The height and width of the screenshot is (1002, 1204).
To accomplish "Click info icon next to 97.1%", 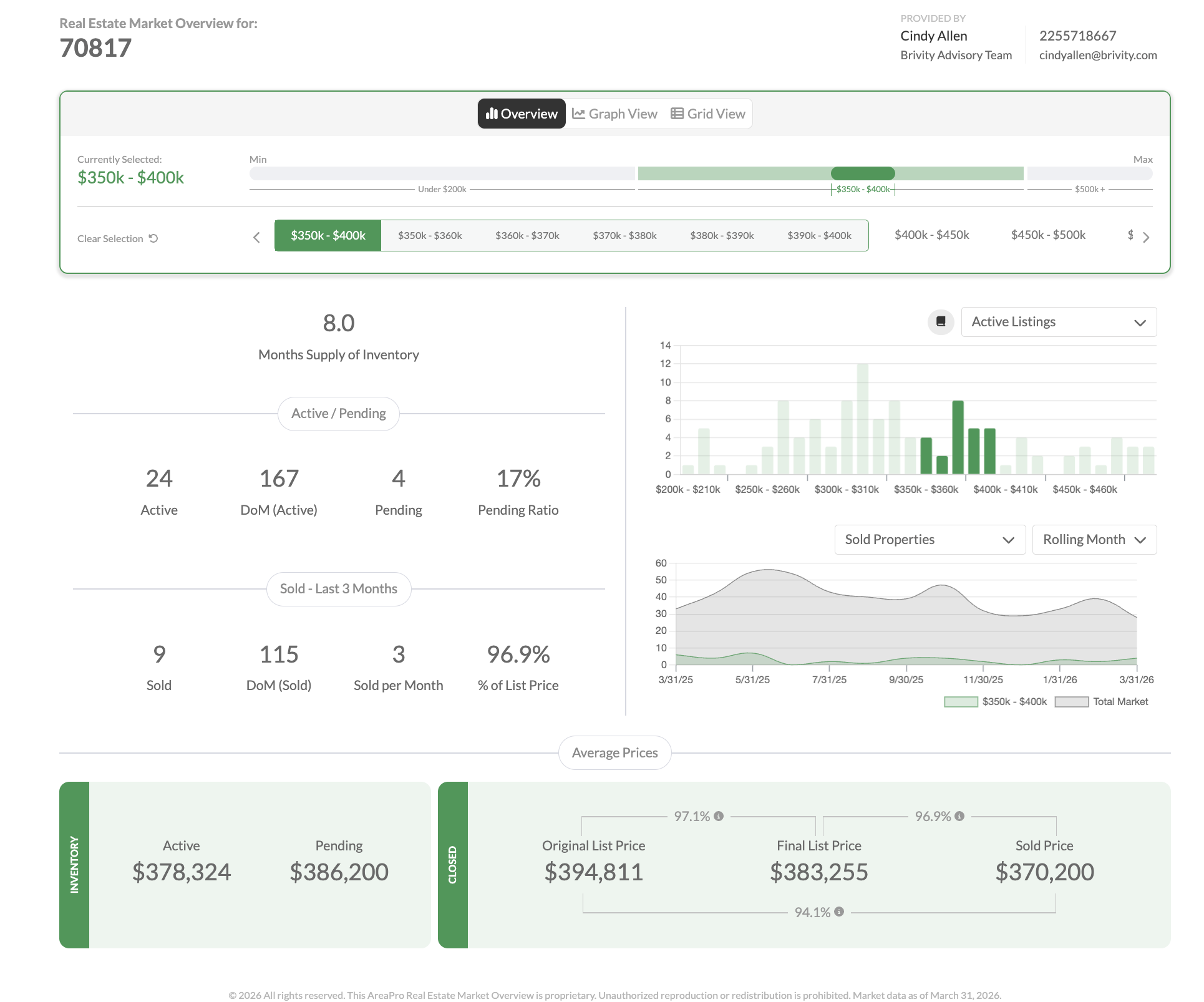I will tap(719, 816).
